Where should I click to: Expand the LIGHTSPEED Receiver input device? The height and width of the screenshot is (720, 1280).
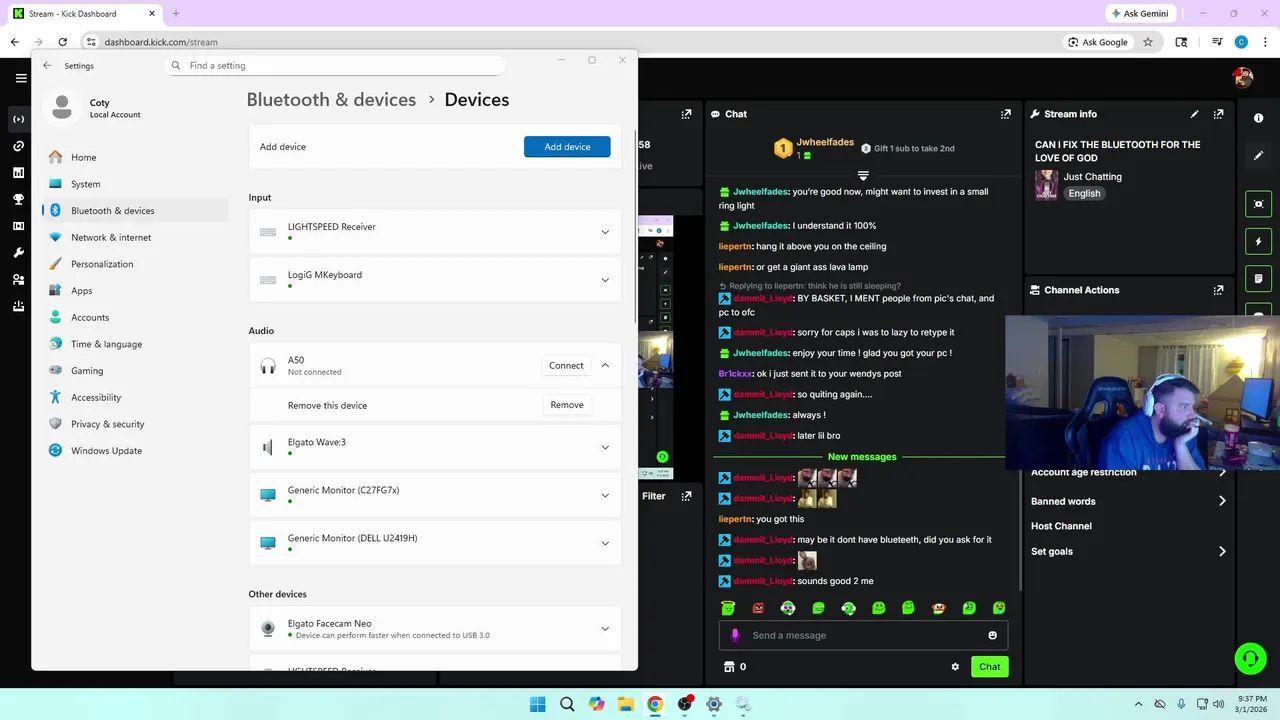point(605,232)
